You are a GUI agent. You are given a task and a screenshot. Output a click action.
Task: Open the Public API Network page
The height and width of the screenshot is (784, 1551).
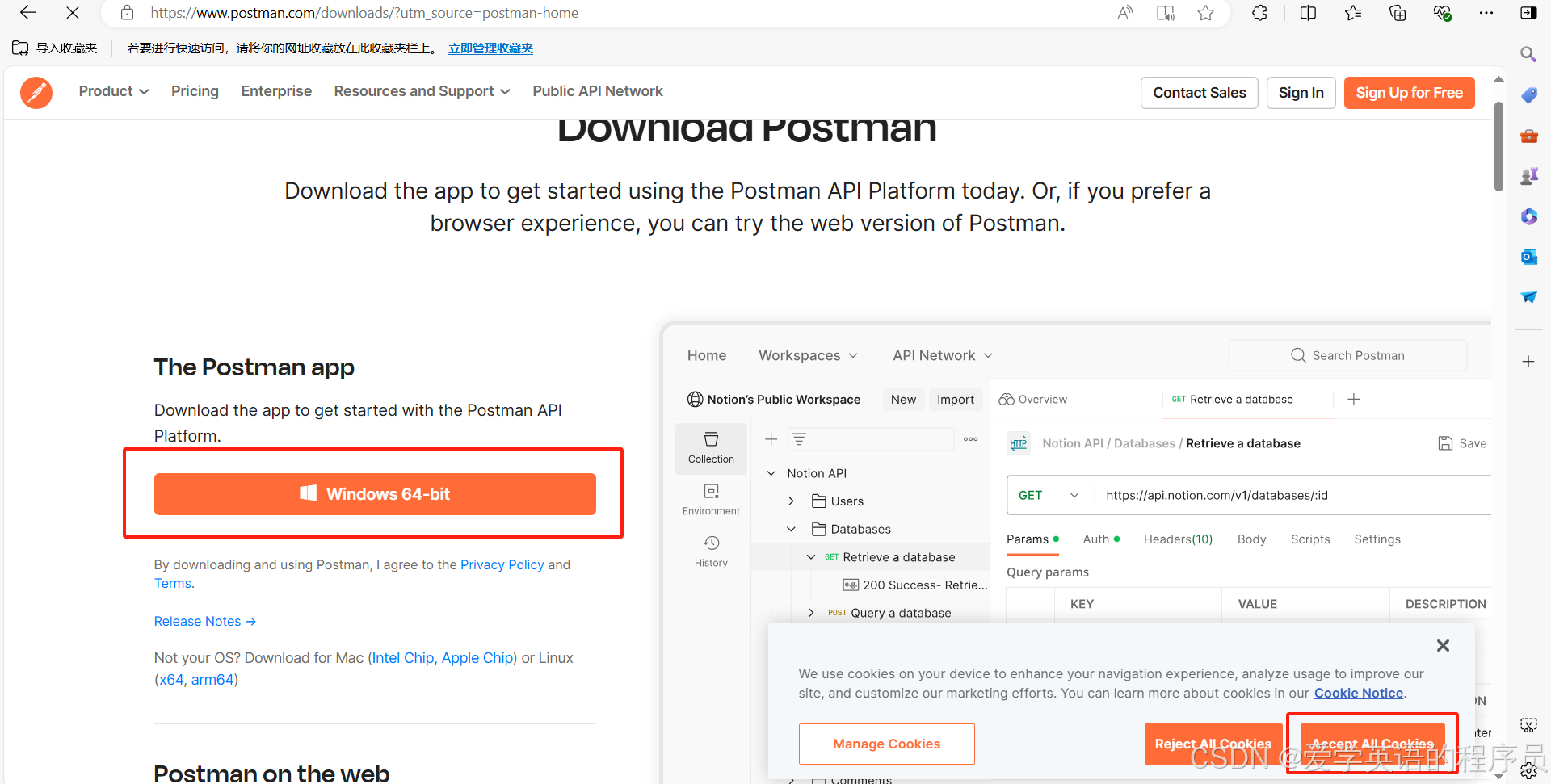(598, 91)
